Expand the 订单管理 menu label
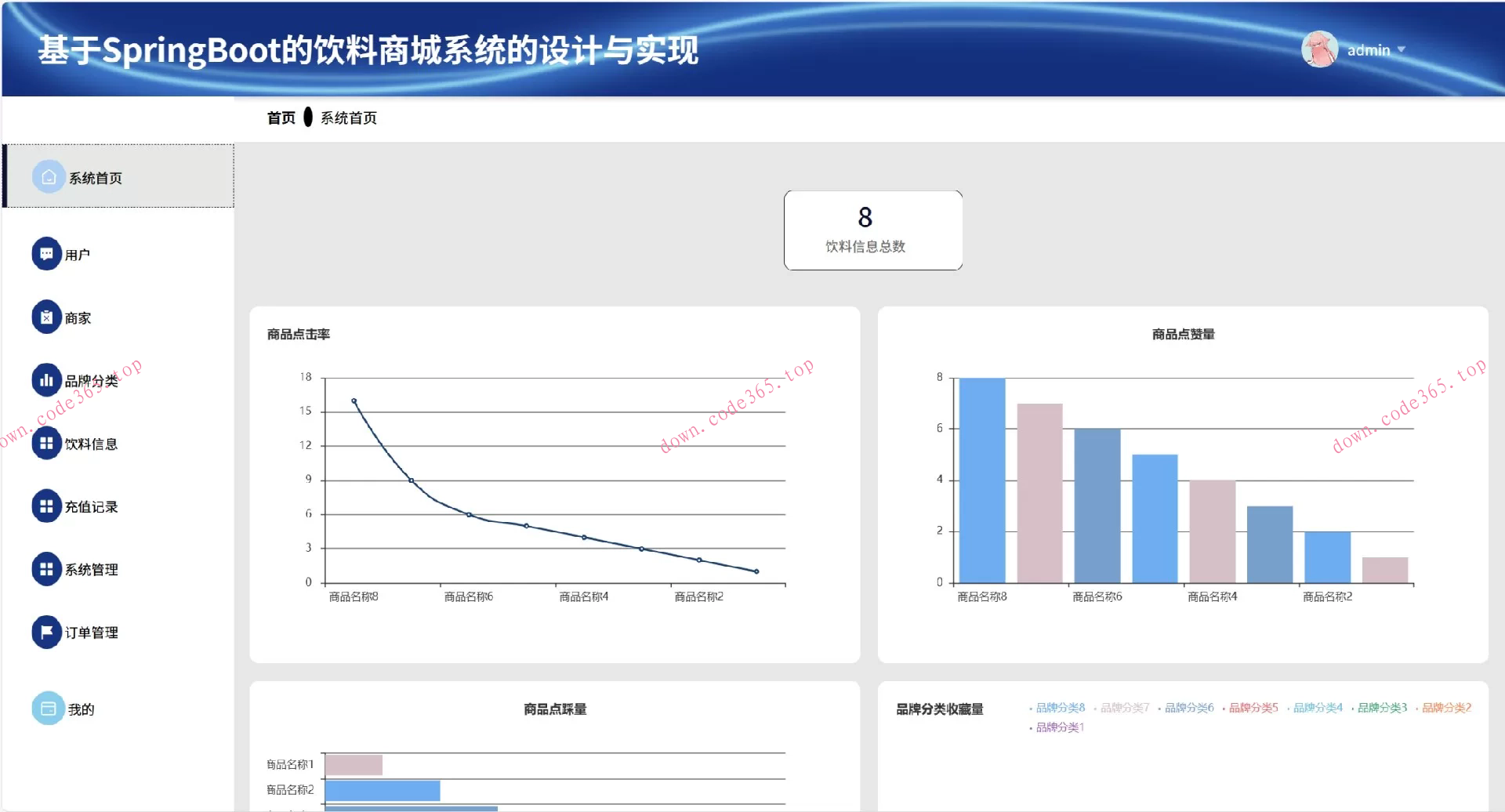 91,633
